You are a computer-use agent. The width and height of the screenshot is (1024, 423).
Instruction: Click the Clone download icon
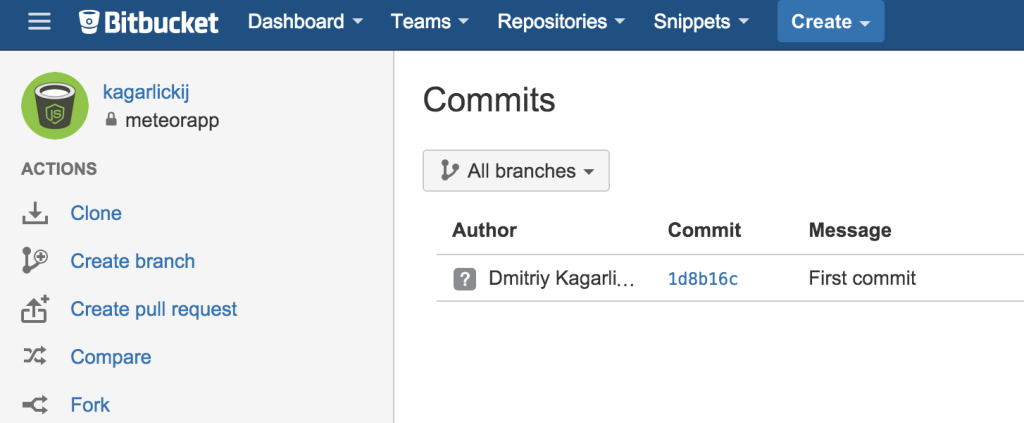pyautogui.click(x=35, y=213)
